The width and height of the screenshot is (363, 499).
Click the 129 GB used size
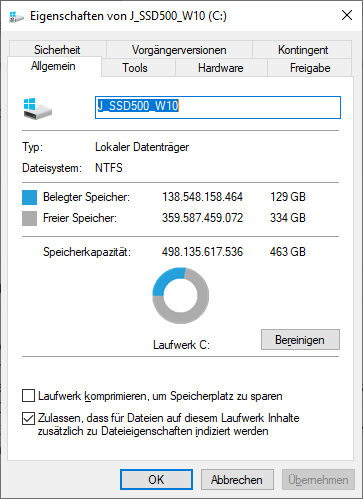288,197
